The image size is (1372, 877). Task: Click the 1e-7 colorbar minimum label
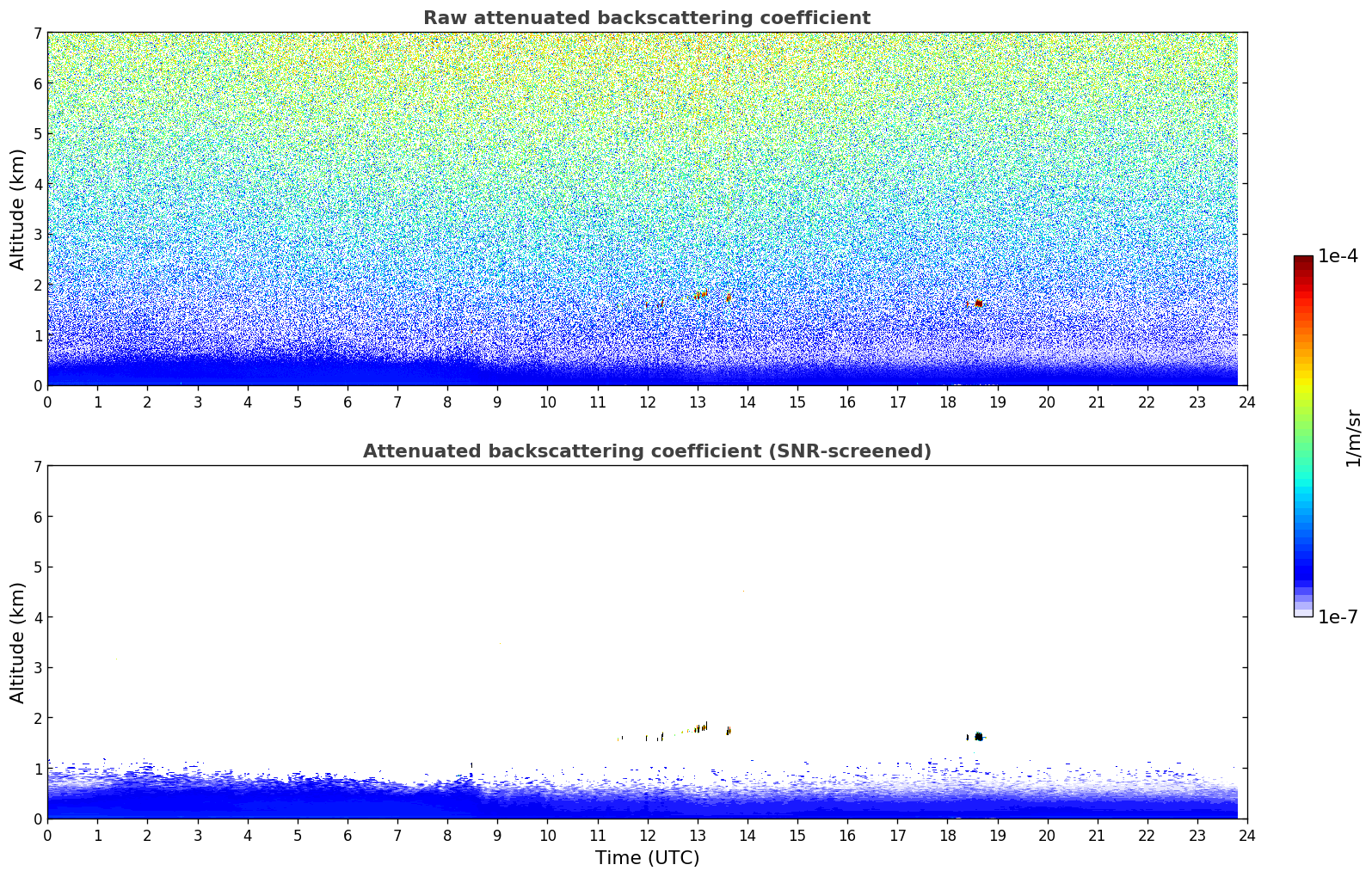1337,617
